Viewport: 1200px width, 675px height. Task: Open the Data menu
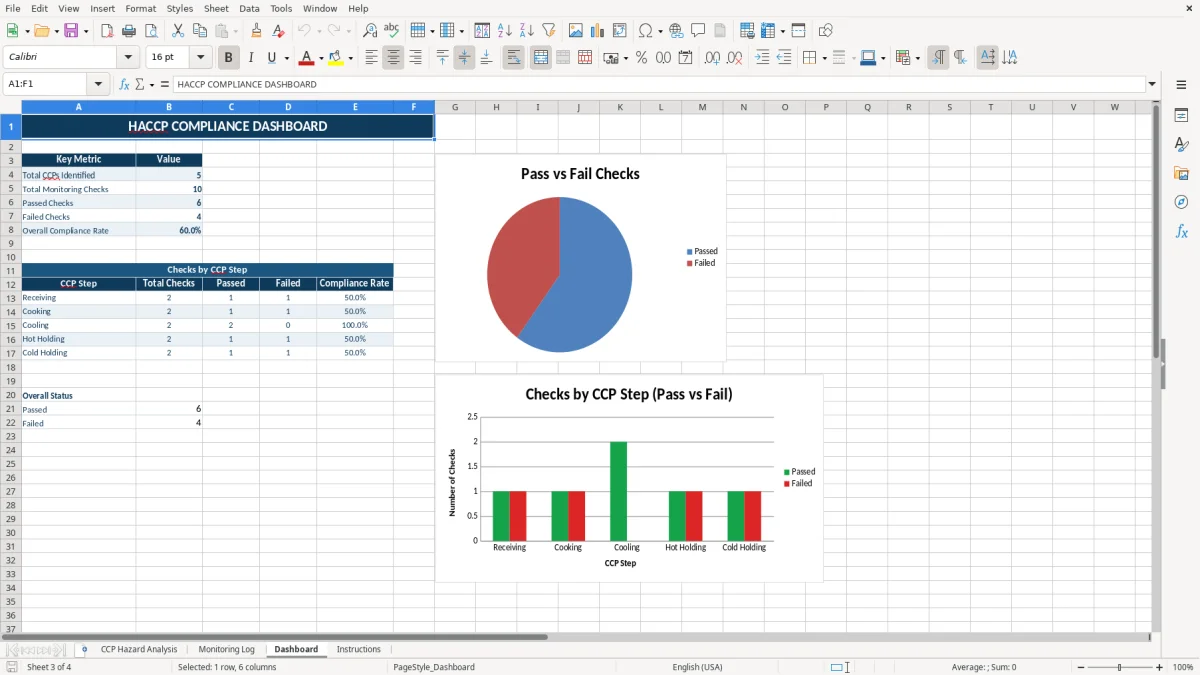point(249,8)
